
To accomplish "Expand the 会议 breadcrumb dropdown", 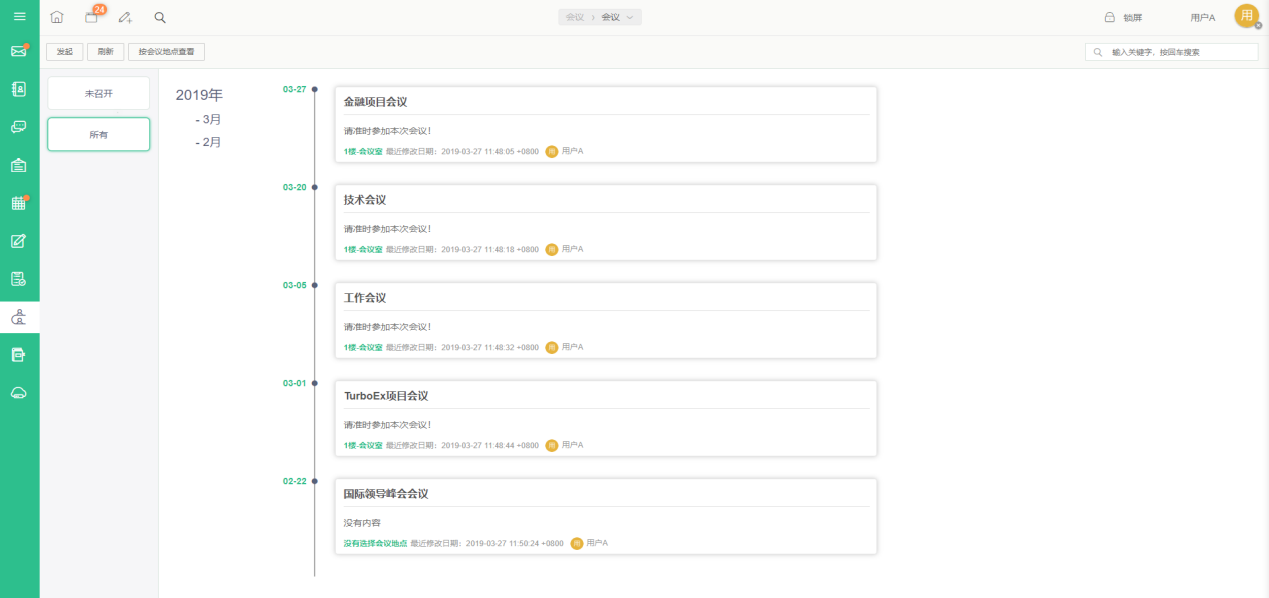I will (x=617, y=17).
